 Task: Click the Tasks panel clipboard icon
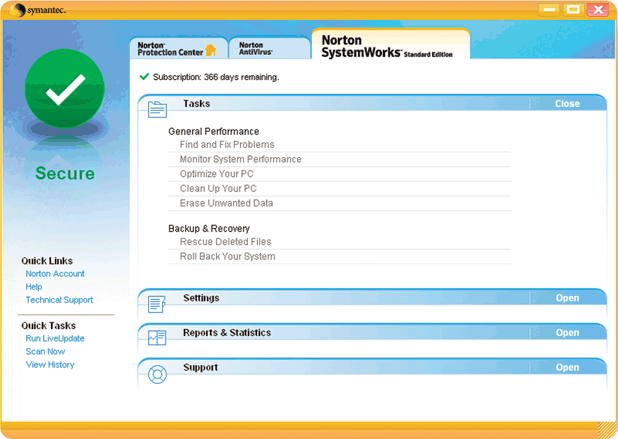(157, 109)
